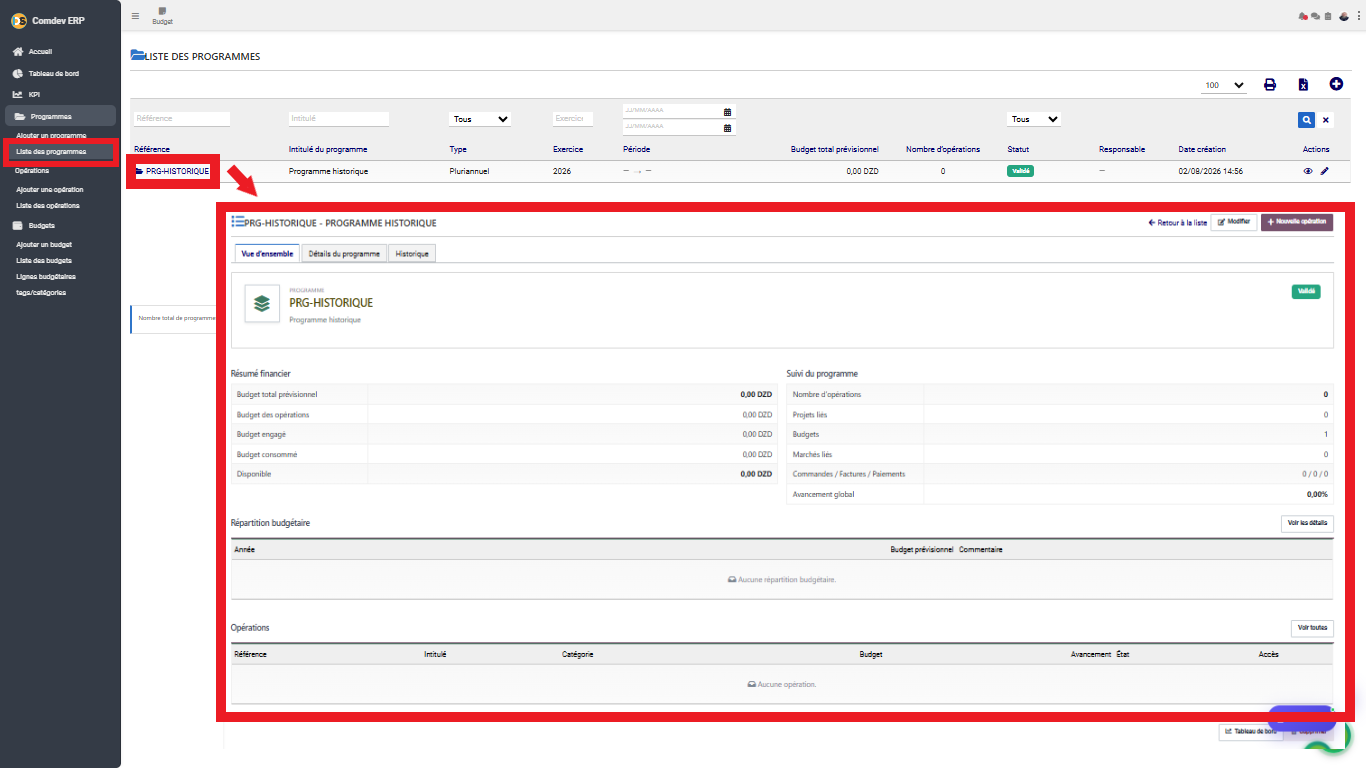Change the page size dropdown showing 100
The width and height of the screenshot is (1366, 768).
tap(1224, 85)
